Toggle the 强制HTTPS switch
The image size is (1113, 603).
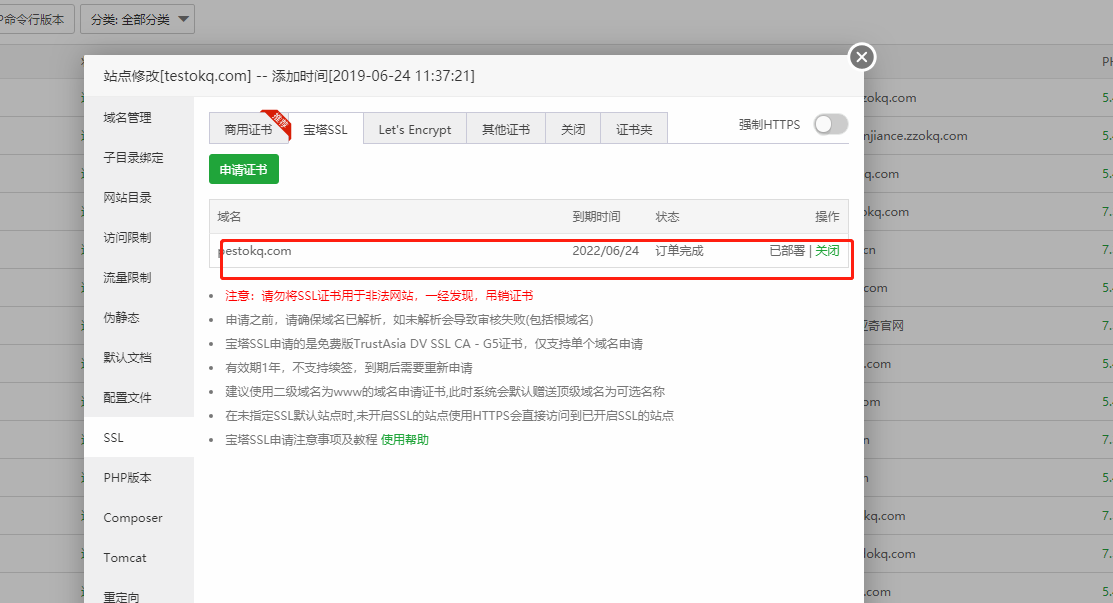click(x=830, y=124)
